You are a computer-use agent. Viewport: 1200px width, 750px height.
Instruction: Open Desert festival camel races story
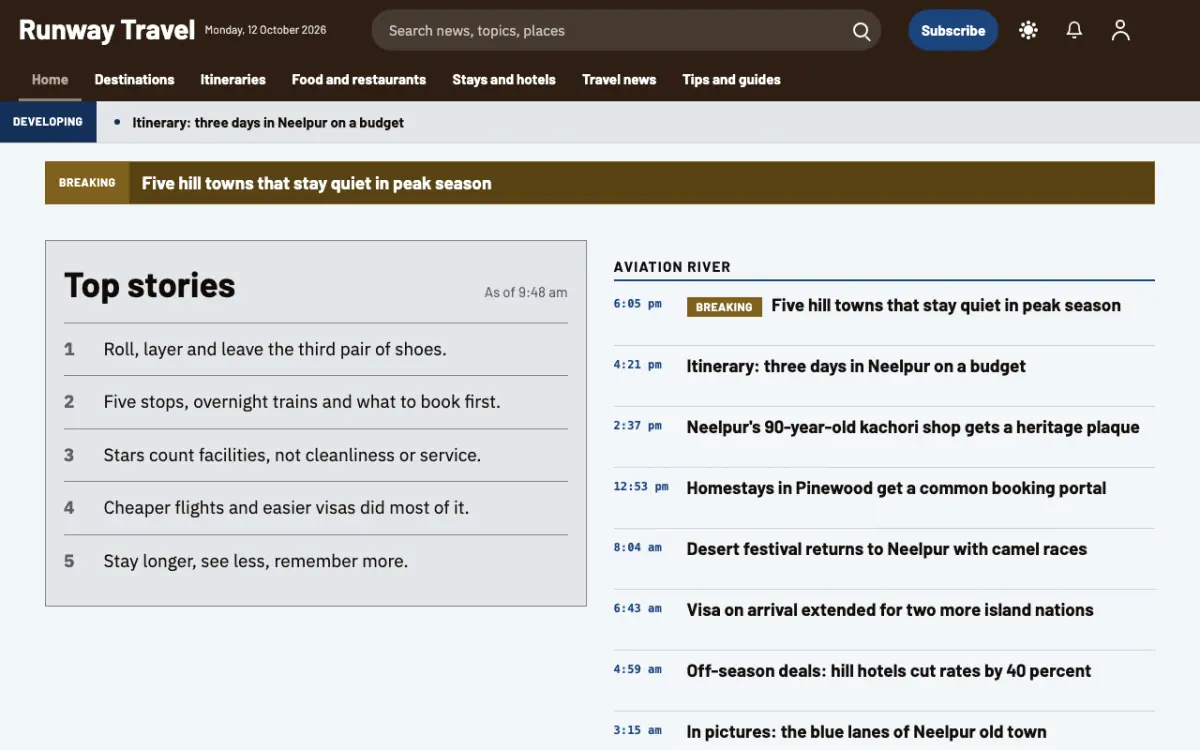click(x=886, y=550)
